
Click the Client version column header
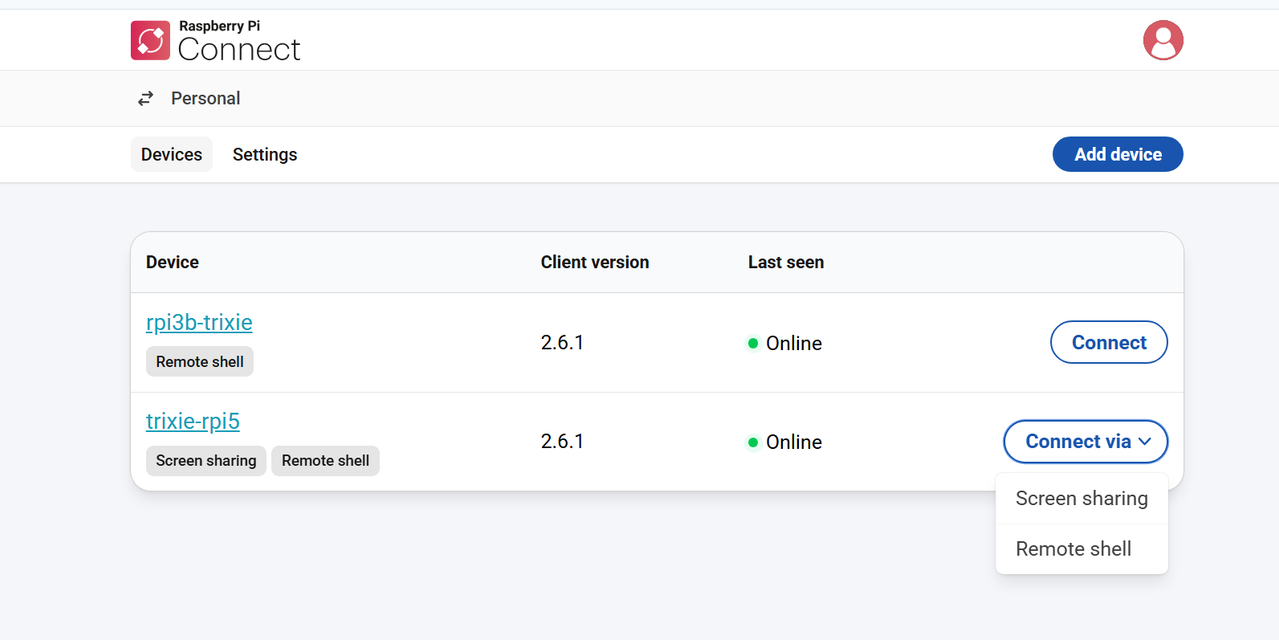595,262
